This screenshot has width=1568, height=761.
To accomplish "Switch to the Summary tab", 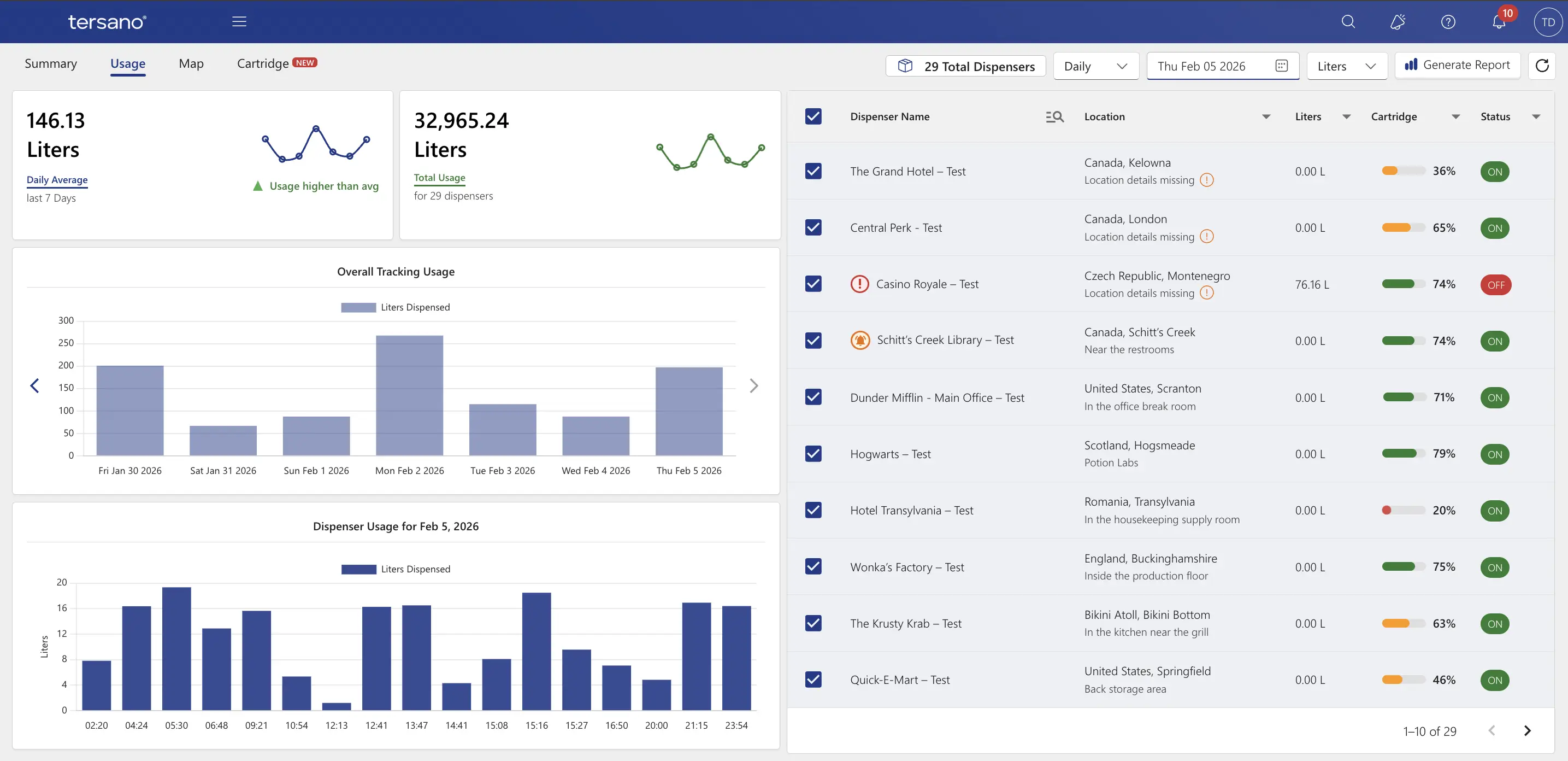I will 50,64.
